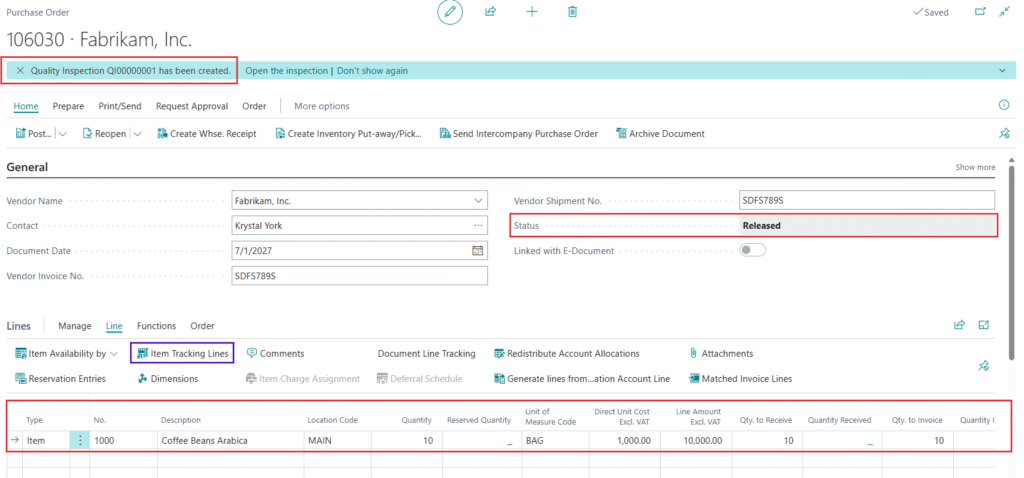1024x478 pixels.
Task: Toggle Linked with E-Document switch
Action: pos(752,250)
